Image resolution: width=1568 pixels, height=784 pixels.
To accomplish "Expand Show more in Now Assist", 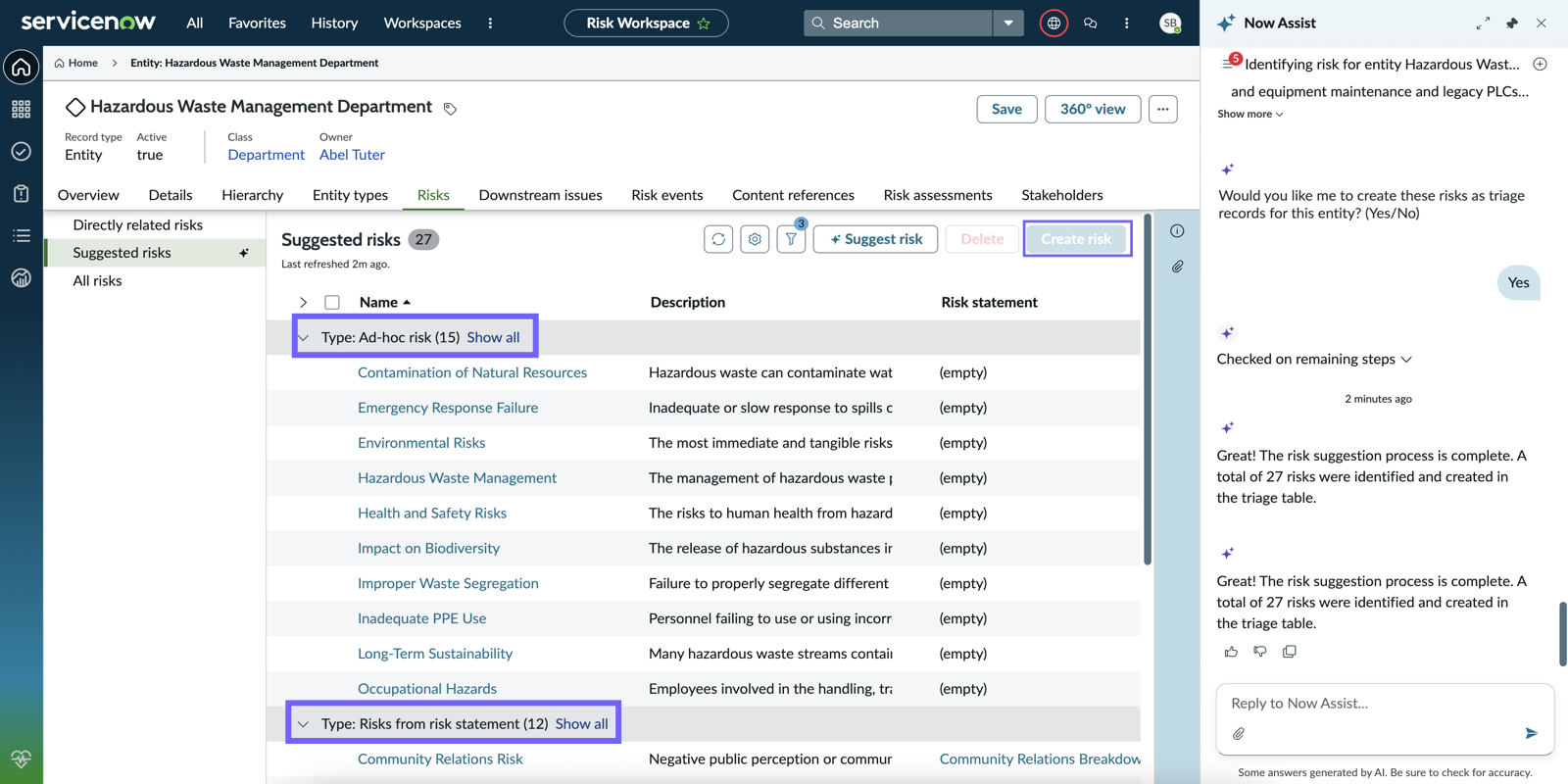I will pos(1250,114).
